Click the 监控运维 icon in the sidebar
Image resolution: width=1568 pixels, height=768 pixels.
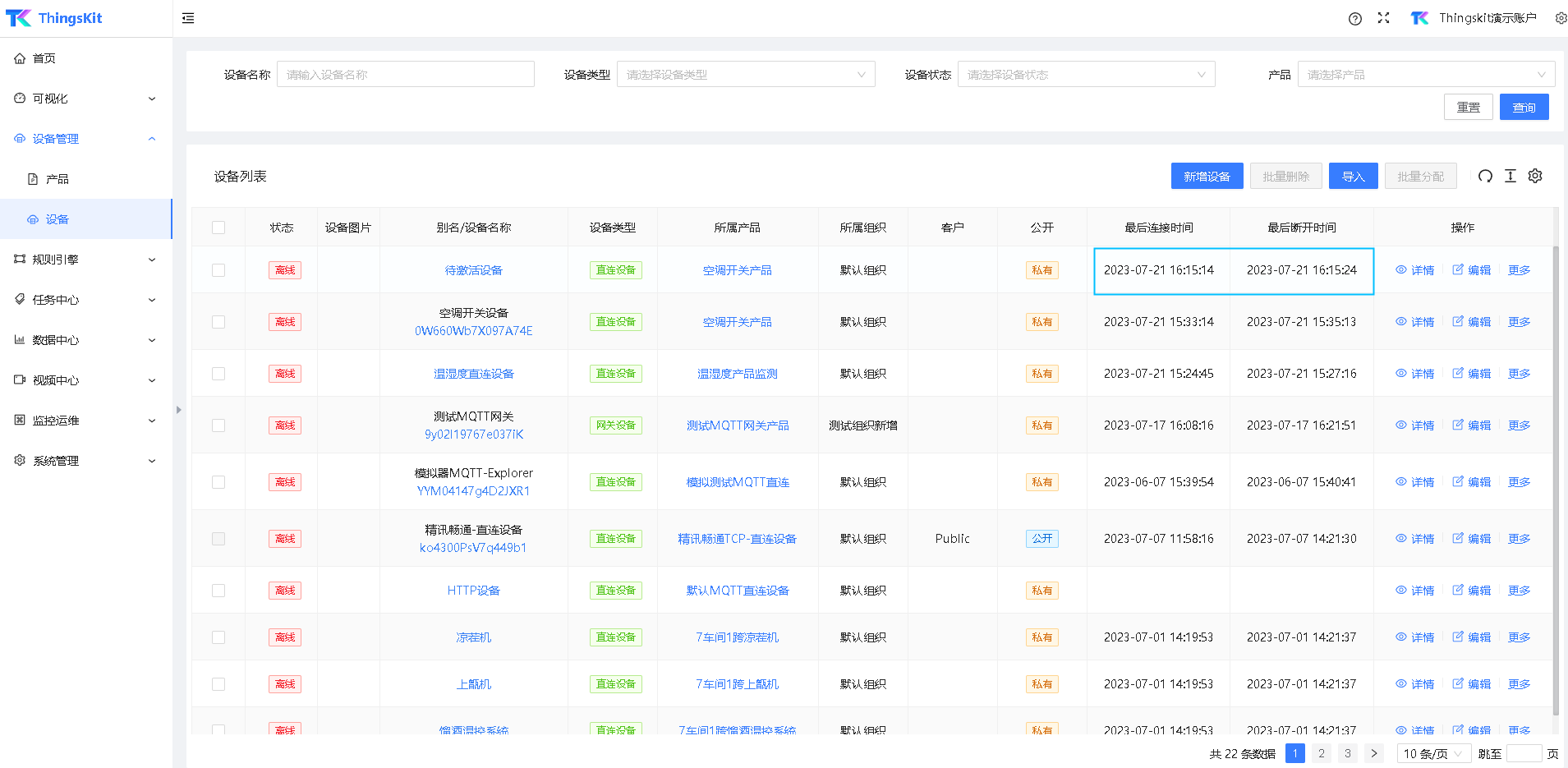(20, 421)
